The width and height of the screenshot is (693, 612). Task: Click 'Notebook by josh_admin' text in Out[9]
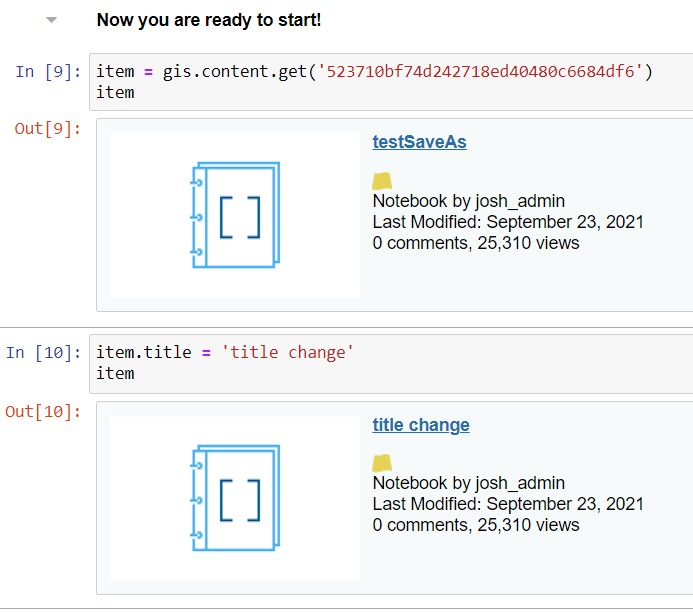pos(468,201)
